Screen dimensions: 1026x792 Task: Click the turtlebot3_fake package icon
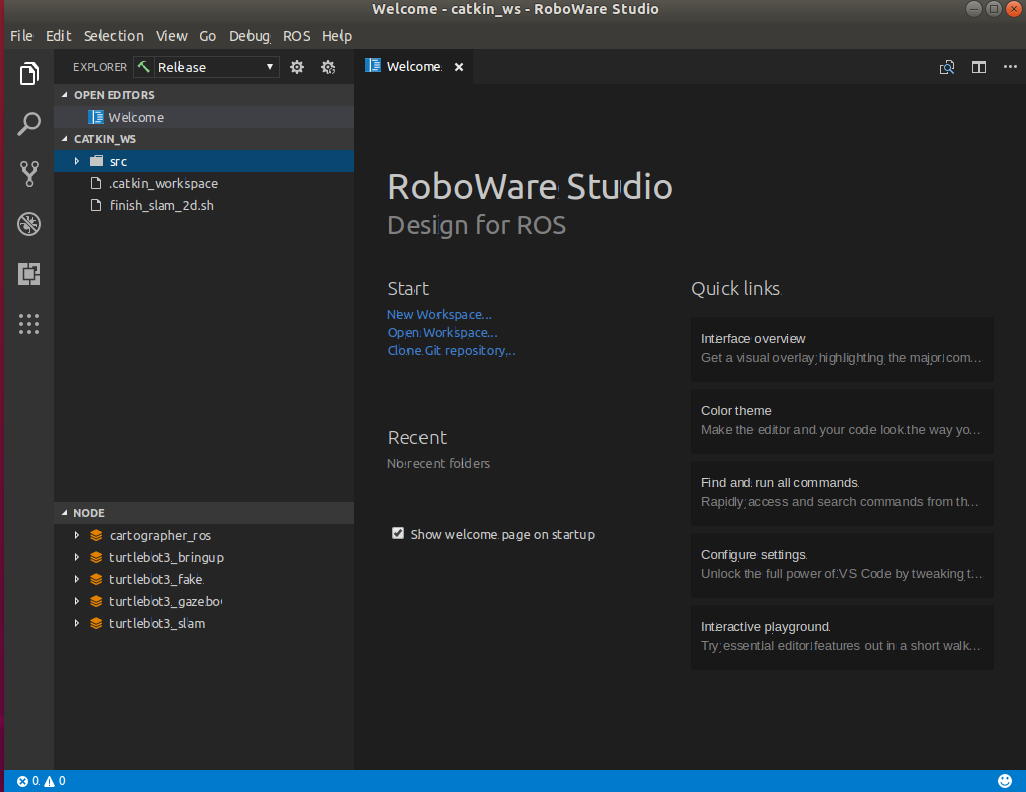pyautogui.click(x=96, y=579)
